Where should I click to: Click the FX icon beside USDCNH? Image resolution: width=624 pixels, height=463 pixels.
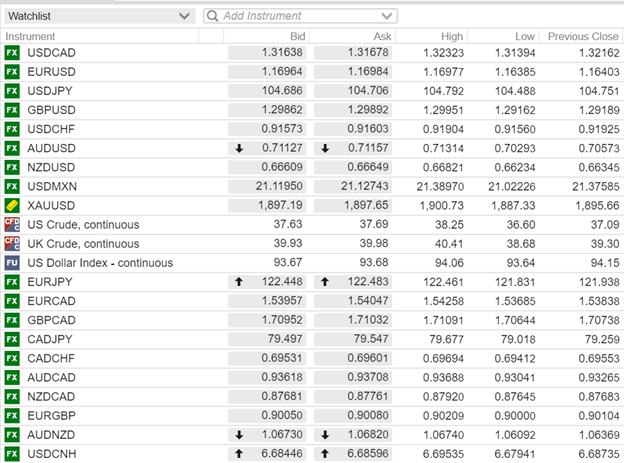tap(12, 454)
